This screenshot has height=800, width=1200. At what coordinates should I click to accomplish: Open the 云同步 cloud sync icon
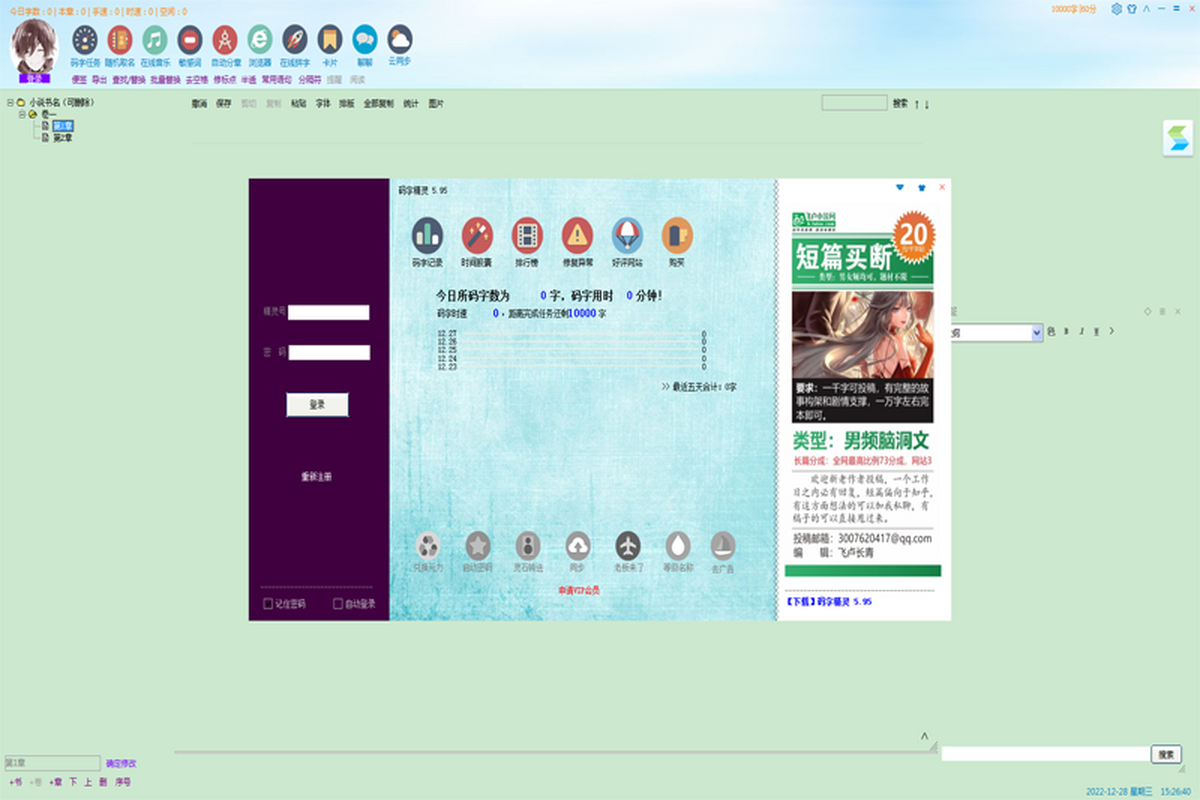[400, 40]
